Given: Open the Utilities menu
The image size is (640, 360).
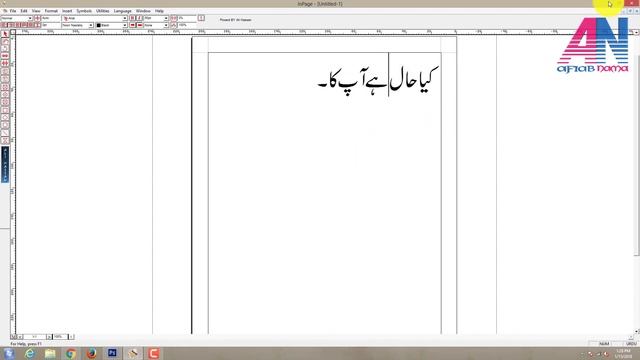Looking at the screenshot, I should 102,11.
